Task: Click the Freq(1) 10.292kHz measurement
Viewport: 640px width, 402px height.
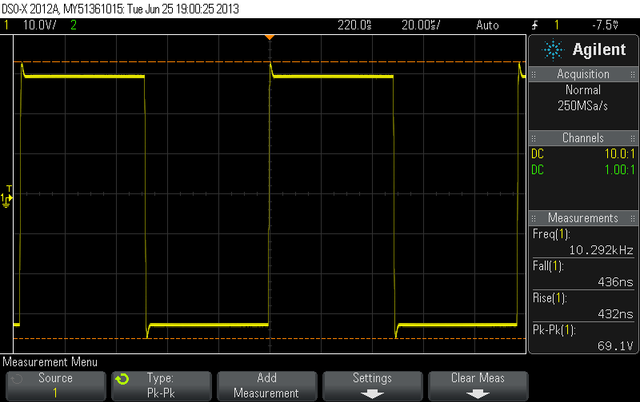Action: coord(583,242)
